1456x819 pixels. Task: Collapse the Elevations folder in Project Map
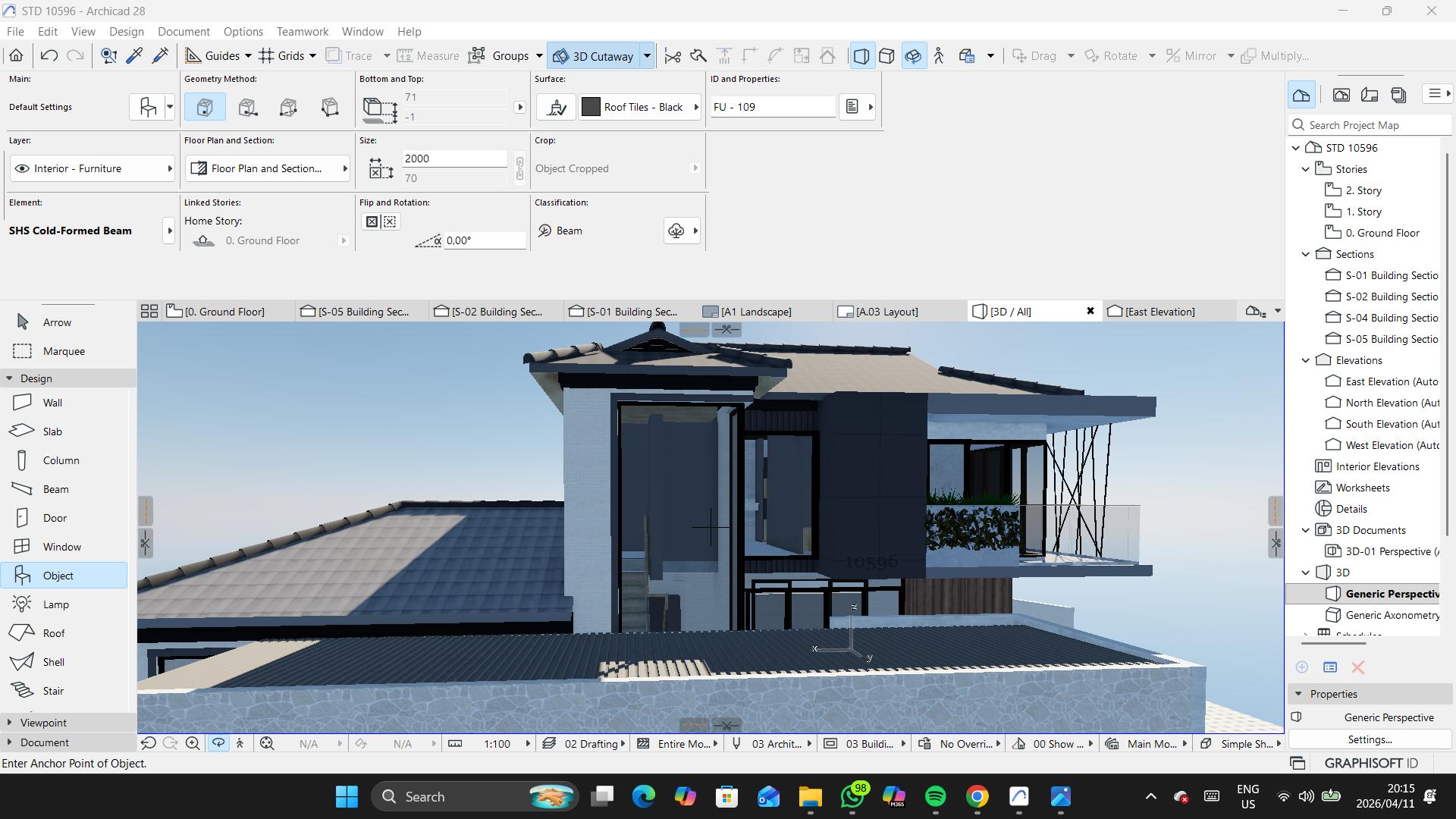pyautogui.click(x=1305, y=360)
